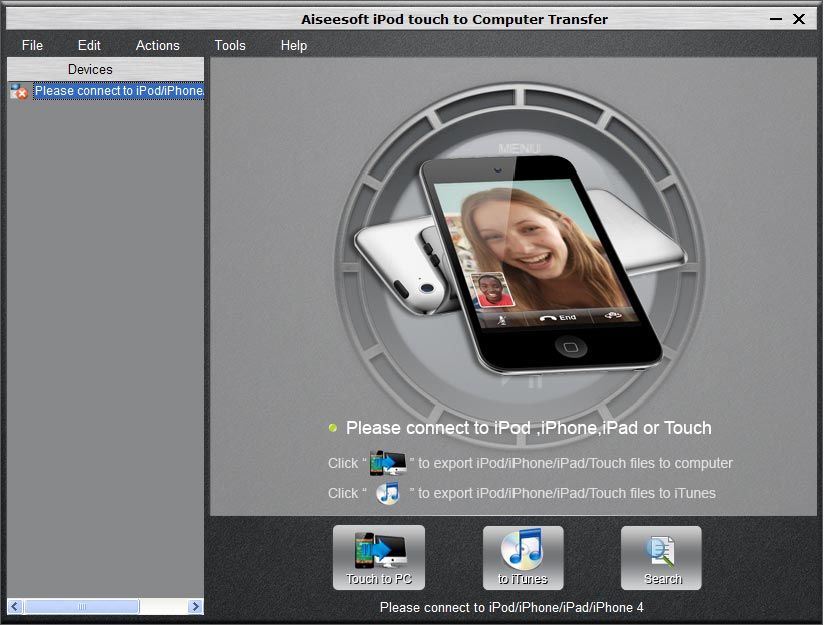Click the inline export-to-computer icon in instructions
The width and height of the screenshot is (824, 625).
pos(388,463)
